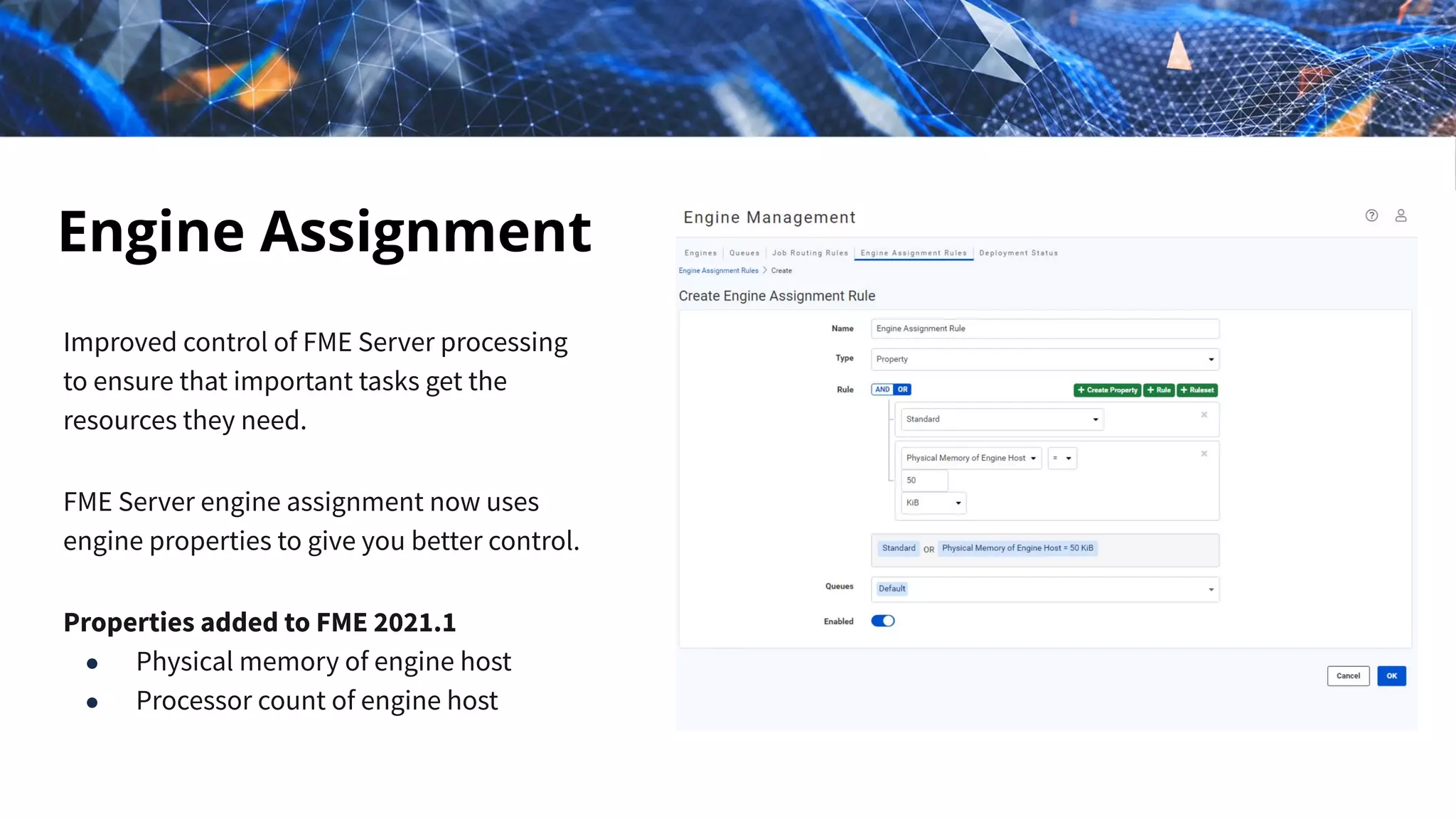Edit the memory value field showing 50

(x=924, y=481)
